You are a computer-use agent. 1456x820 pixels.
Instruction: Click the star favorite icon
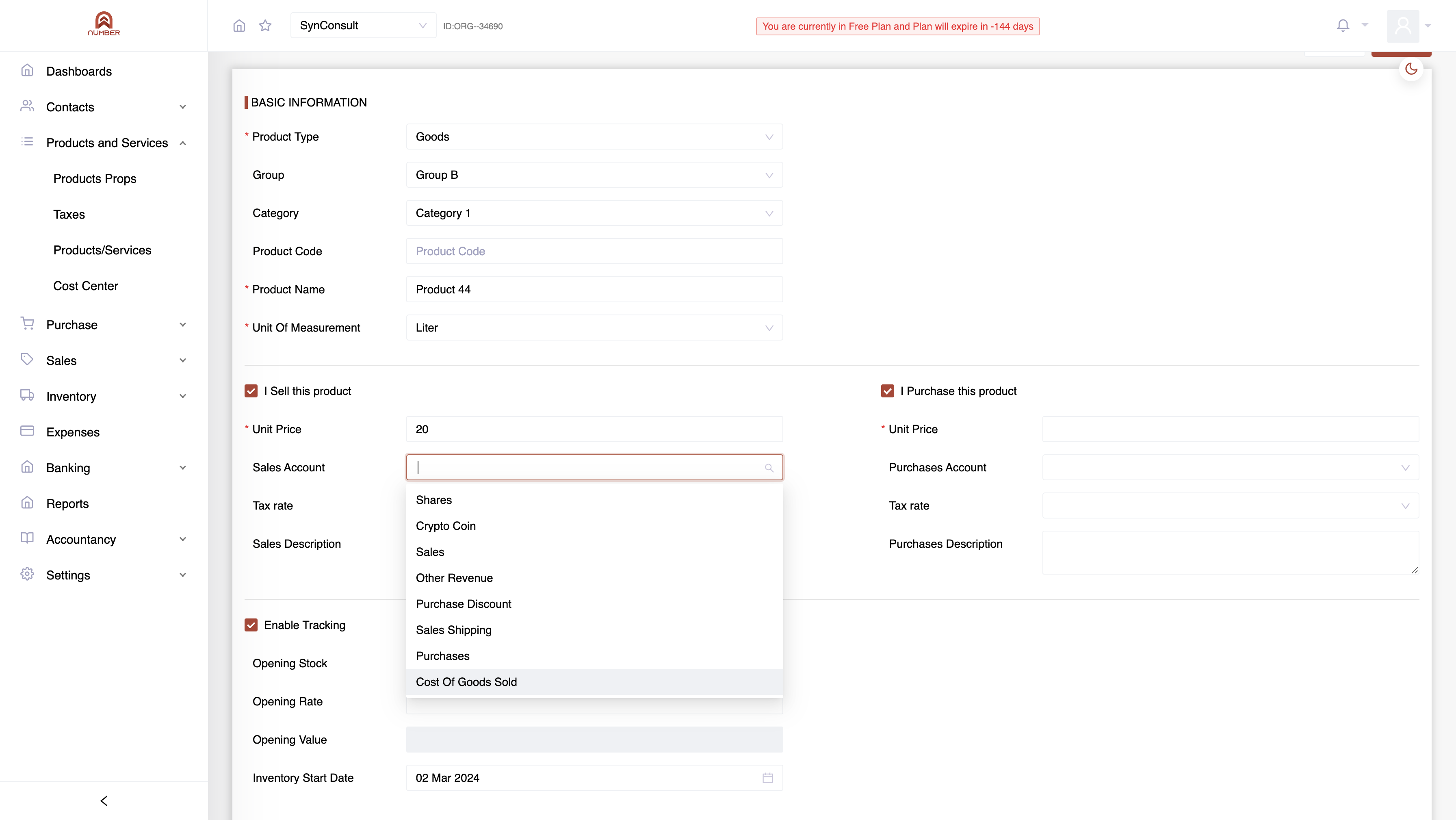pos(265,26)
